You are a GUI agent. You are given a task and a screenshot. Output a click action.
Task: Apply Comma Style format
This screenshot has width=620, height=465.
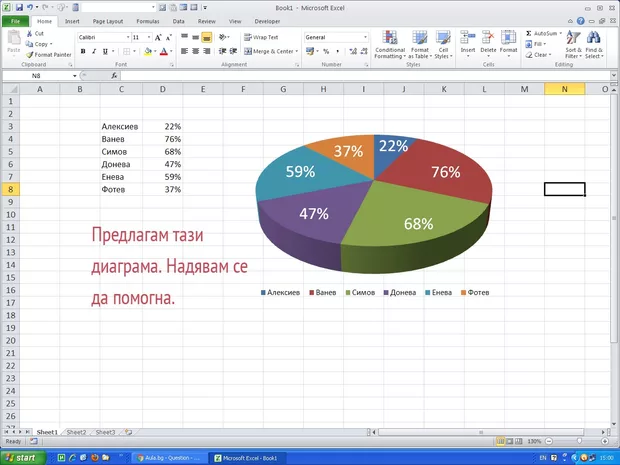point(337,51)
